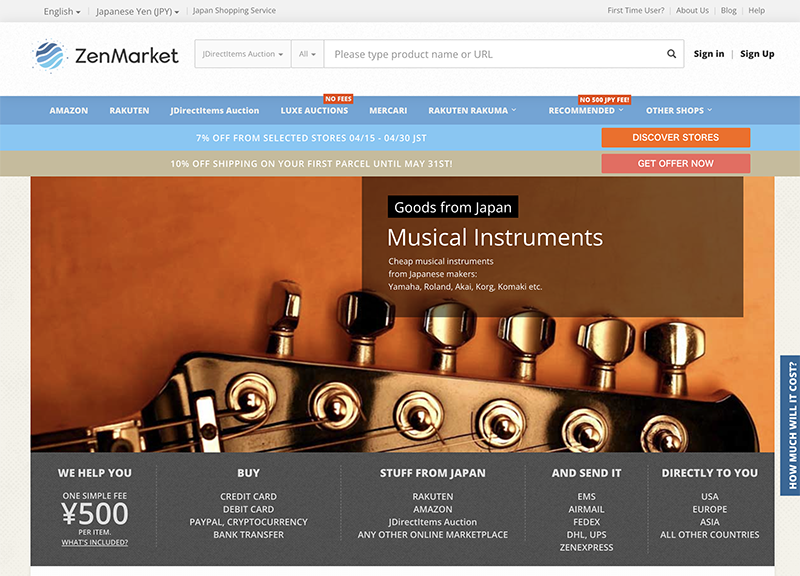
Task: Click the Japan Shopping Service text
Action: [x=234, y=11]
